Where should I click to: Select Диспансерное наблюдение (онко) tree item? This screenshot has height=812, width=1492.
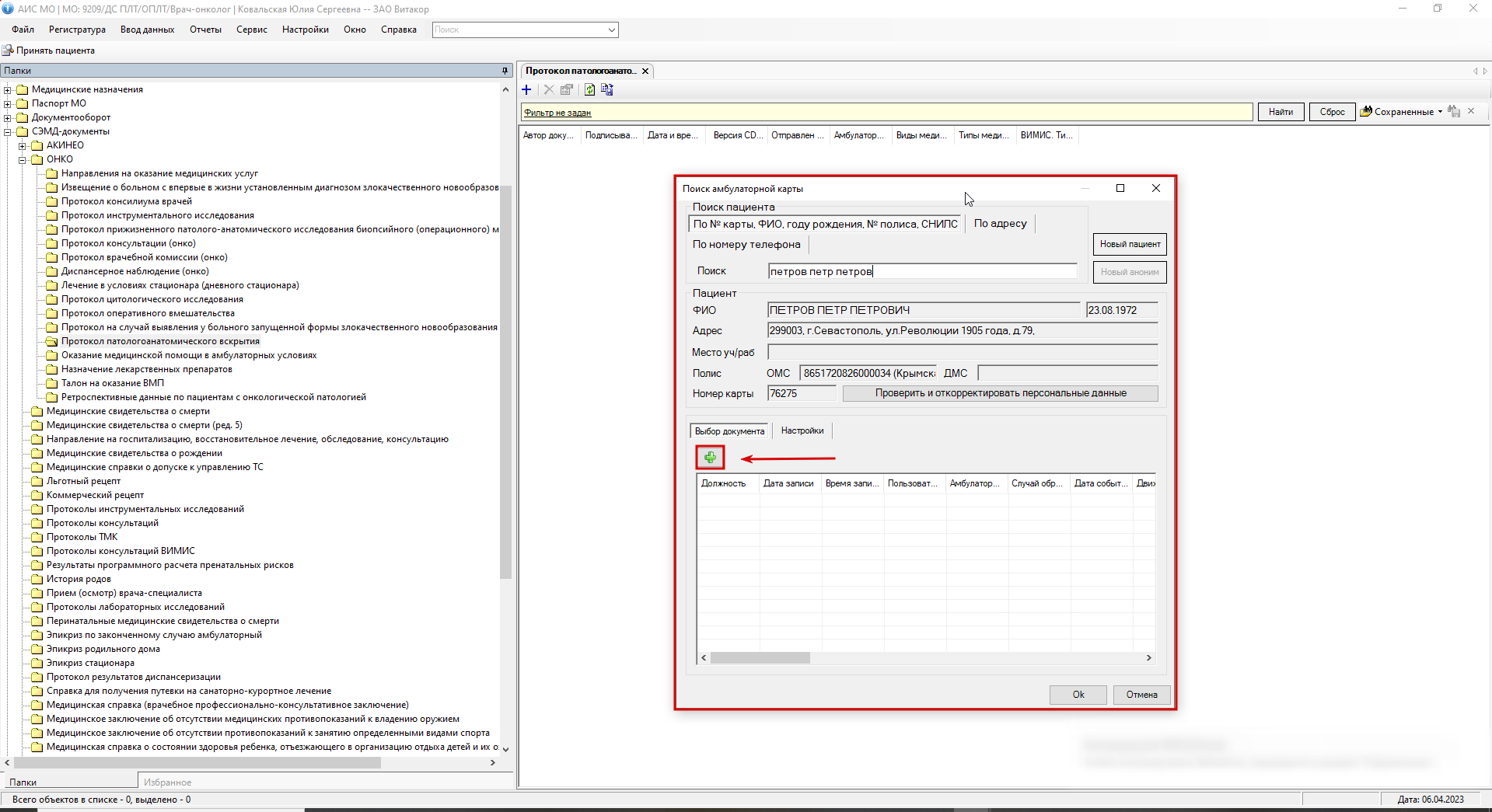point(135,271)
